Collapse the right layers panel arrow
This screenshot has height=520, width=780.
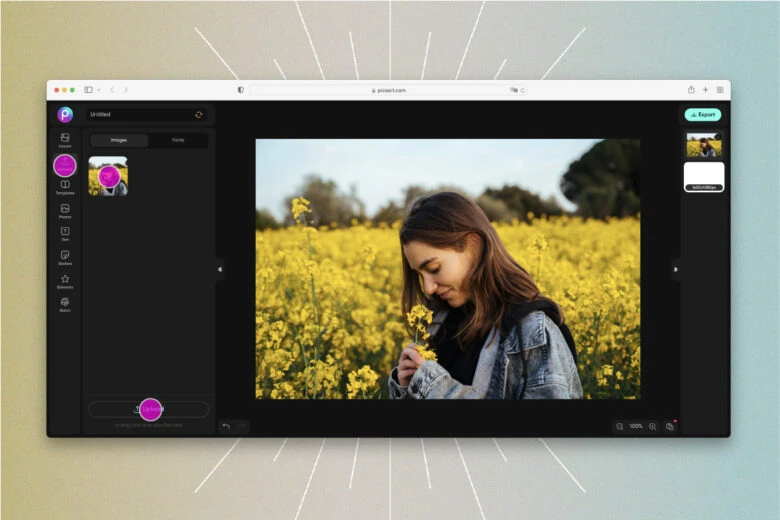(675, 269)
